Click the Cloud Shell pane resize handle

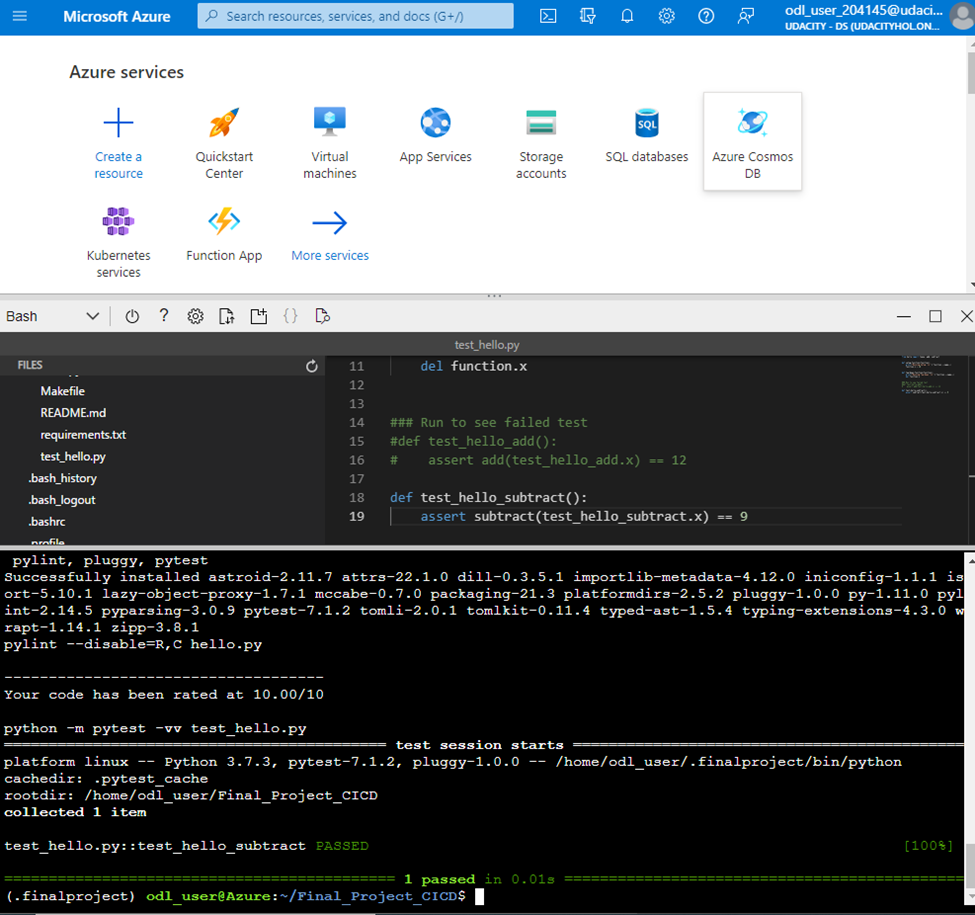[494, 296]
